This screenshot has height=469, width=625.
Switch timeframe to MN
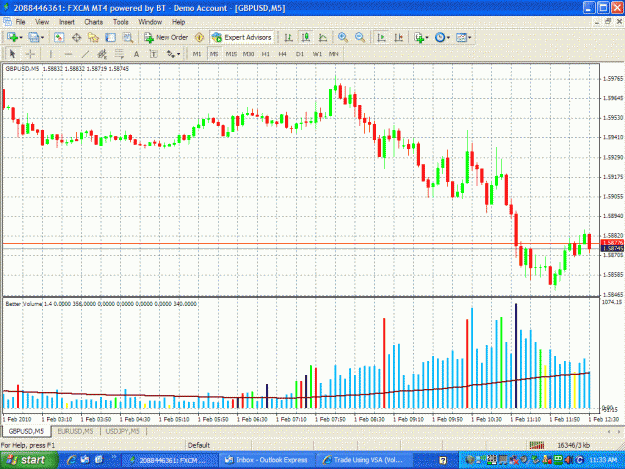[x=334, y=54]
